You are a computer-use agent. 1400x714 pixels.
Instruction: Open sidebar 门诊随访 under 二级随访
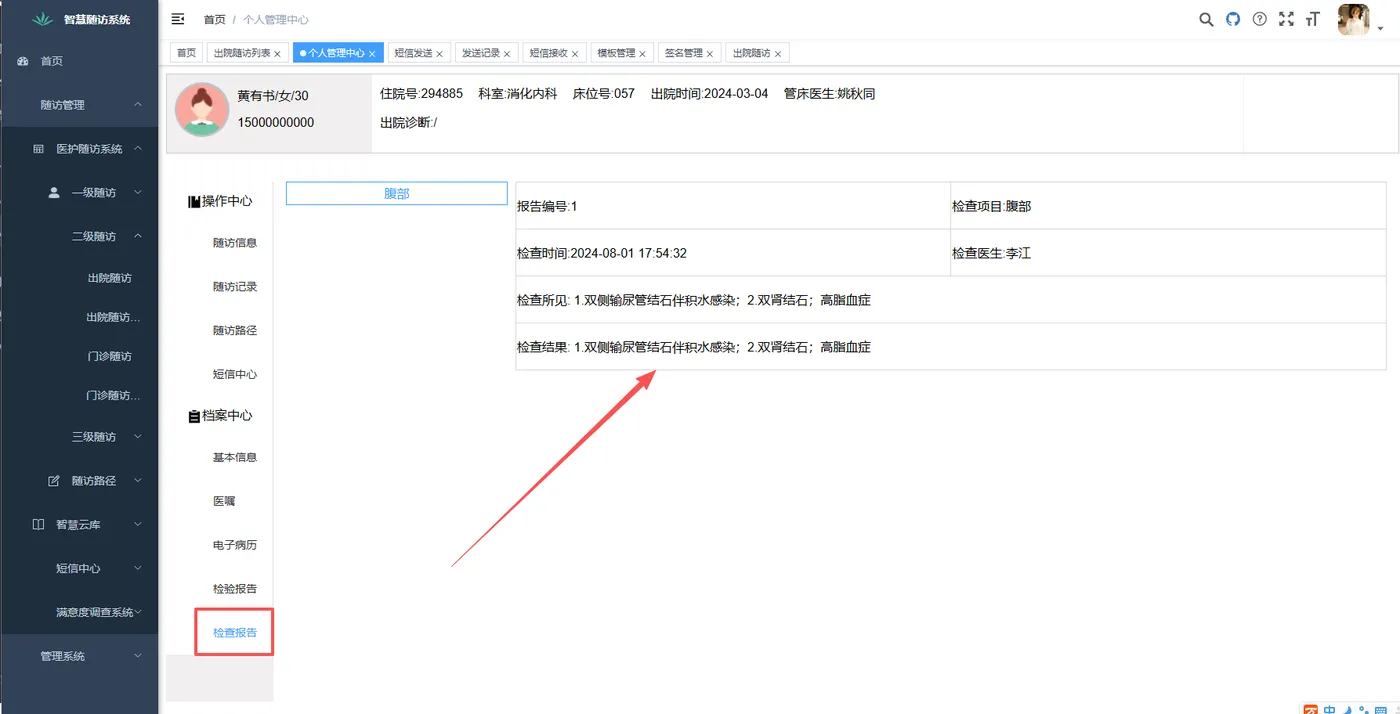[110, 356]
